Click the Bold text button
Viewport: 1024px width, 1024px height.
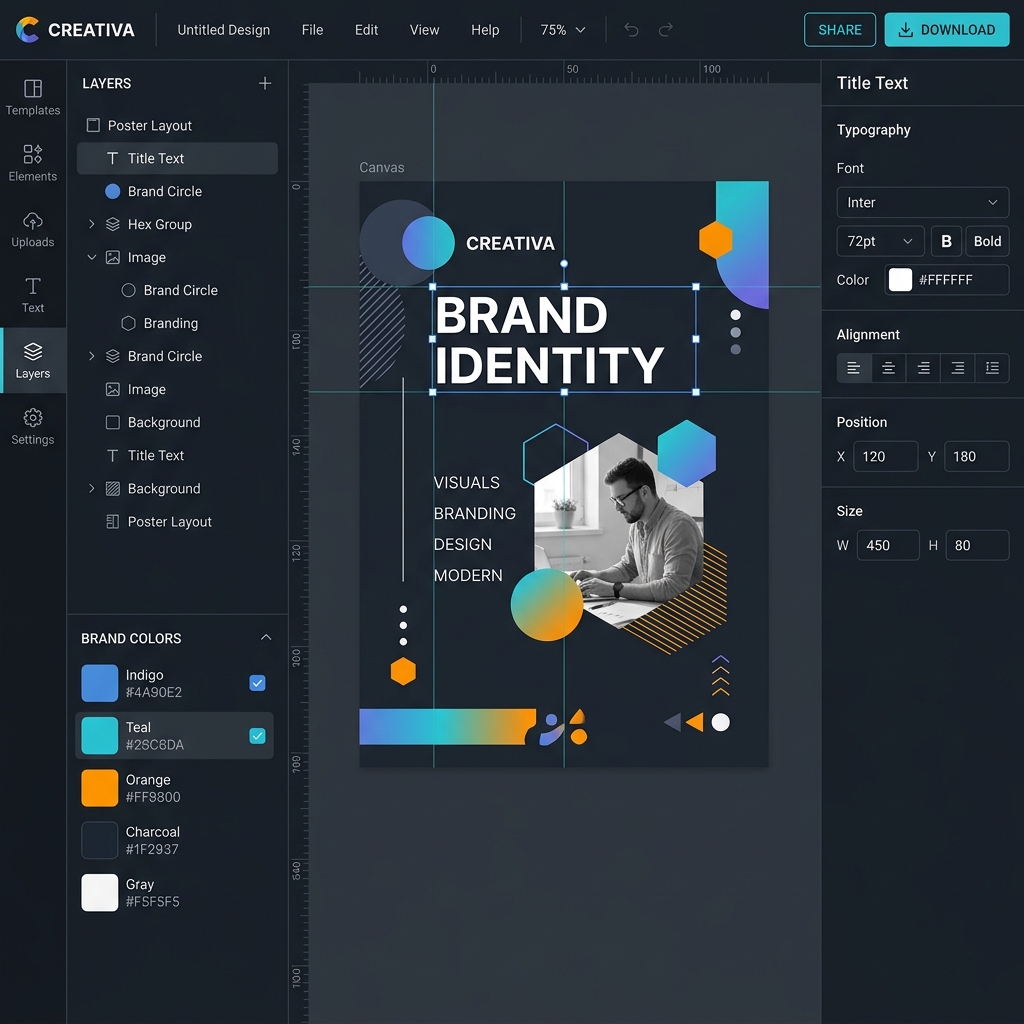pos(987,241)
